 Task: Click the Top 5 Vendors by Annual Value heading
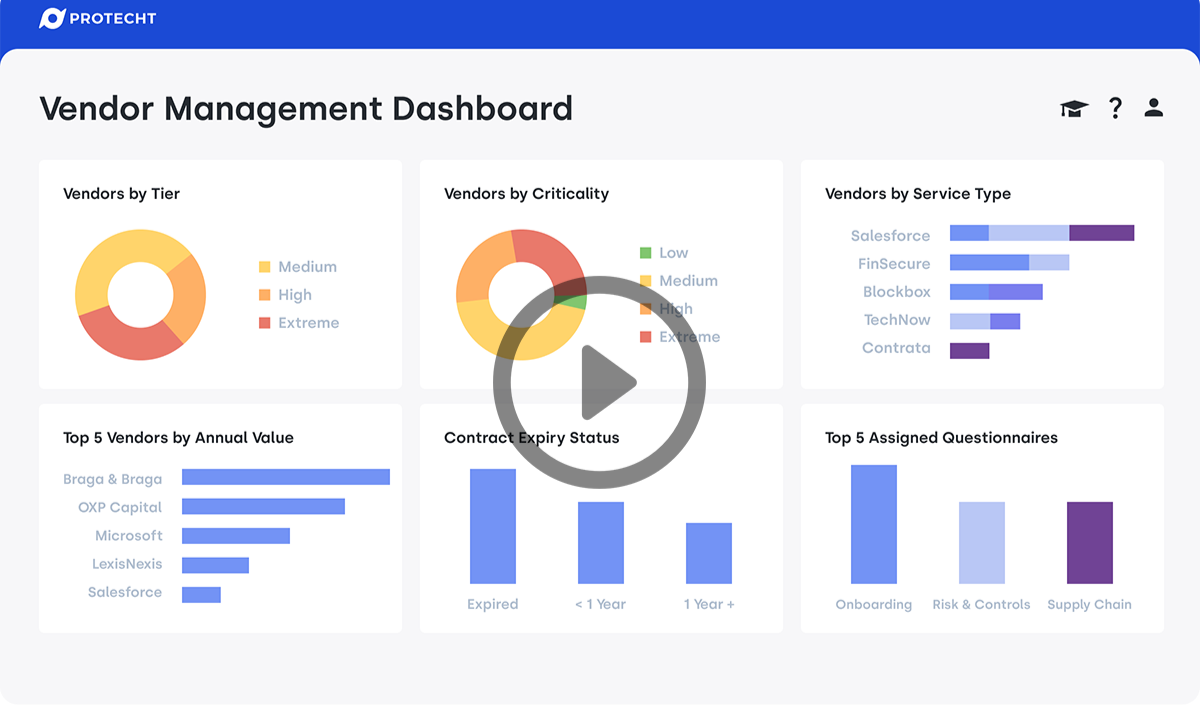click(178, 438)
